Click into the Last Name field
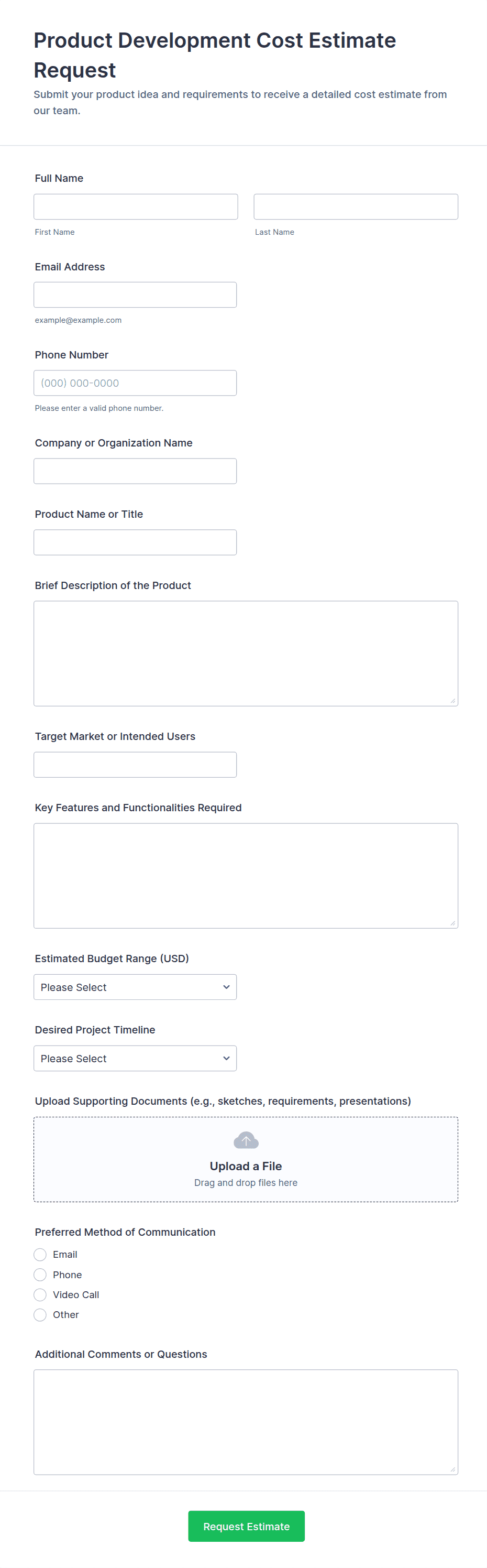 tap(356, 207)
